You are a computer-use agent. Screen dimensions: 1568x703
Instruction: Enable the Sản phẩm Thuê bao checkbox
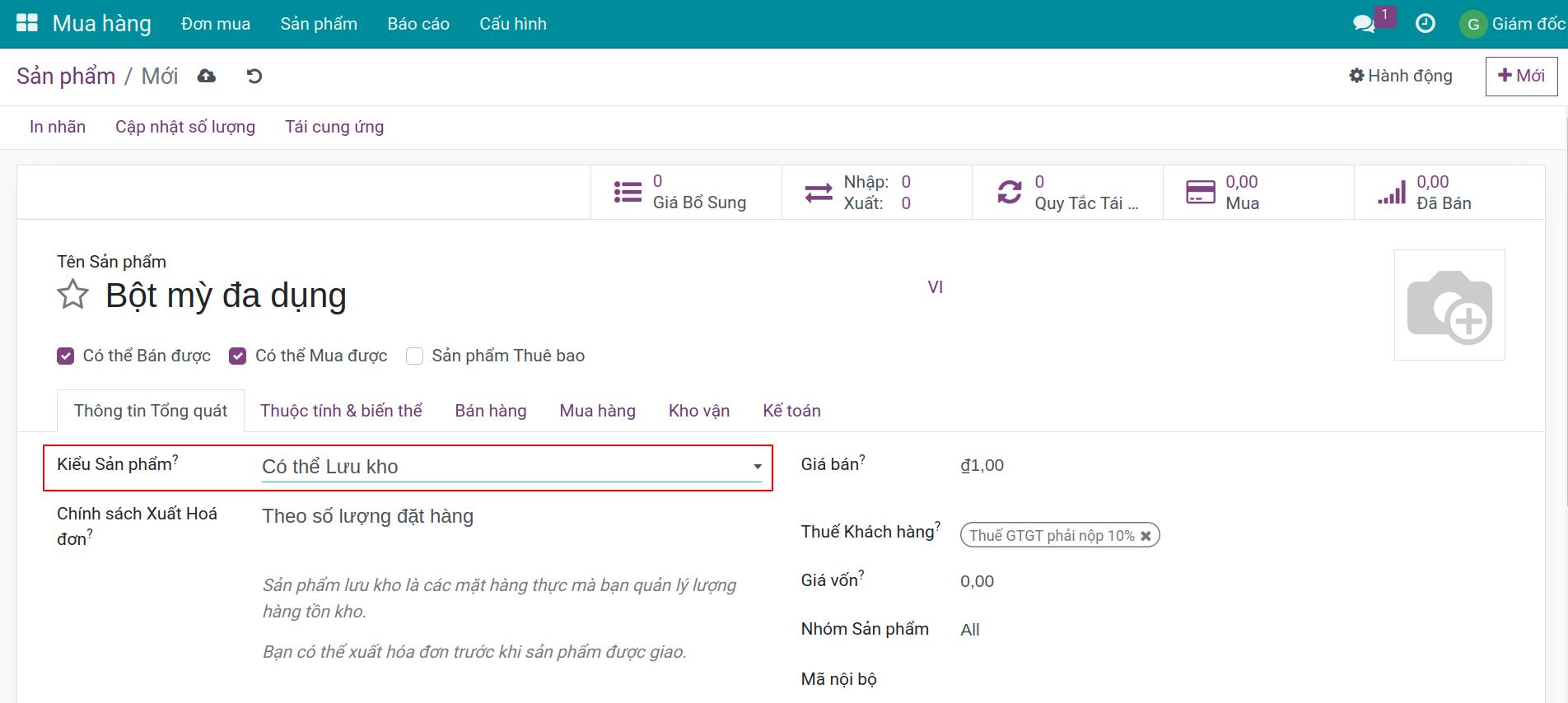pyautogui.click(x=415, y=356)
